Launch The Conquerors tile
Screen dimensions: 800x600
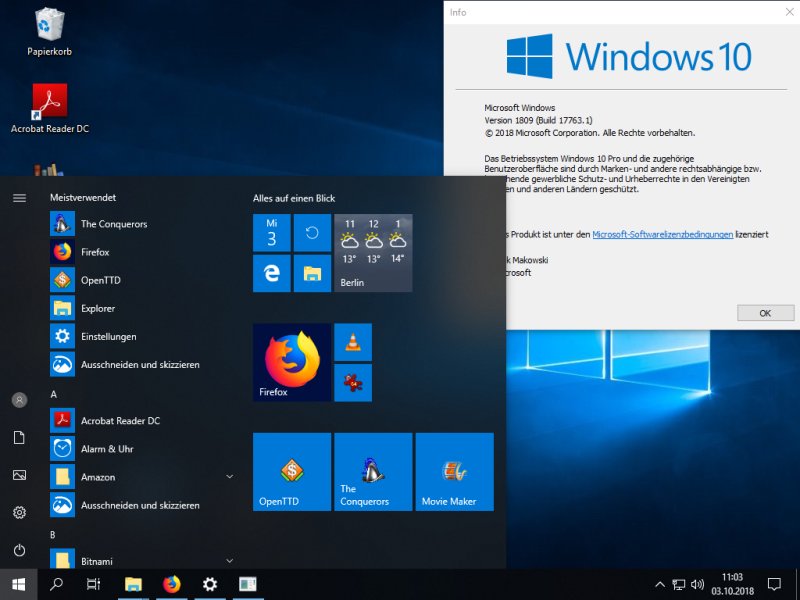pos(373,472)
